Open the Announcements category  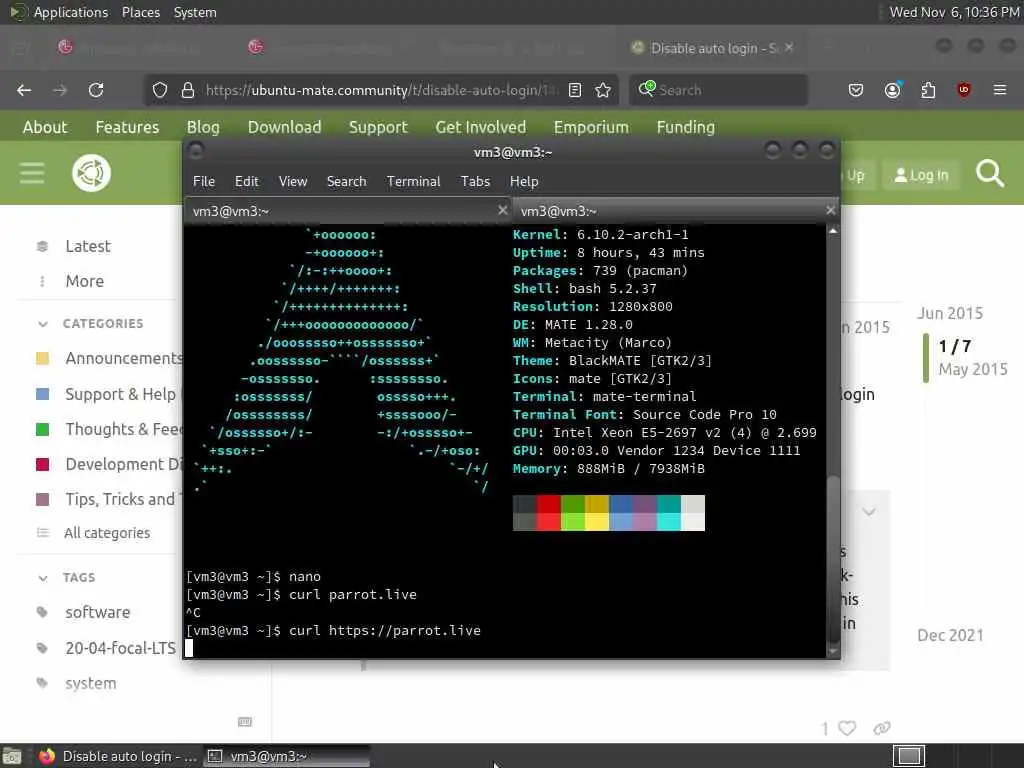click(x=124, y=358)
